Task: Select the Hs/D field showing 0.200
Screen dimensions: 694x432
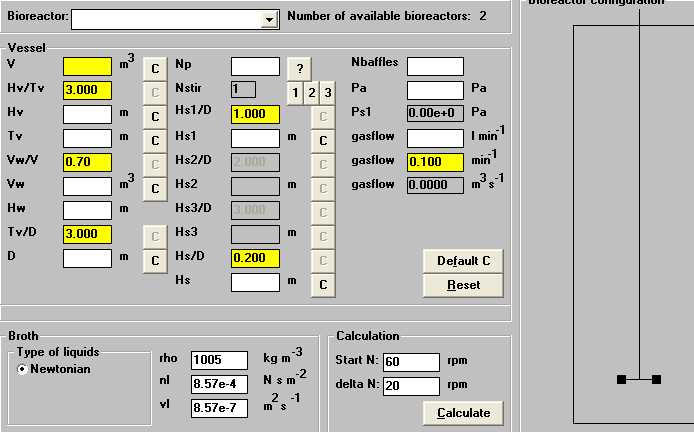Action: coord(255,258)
